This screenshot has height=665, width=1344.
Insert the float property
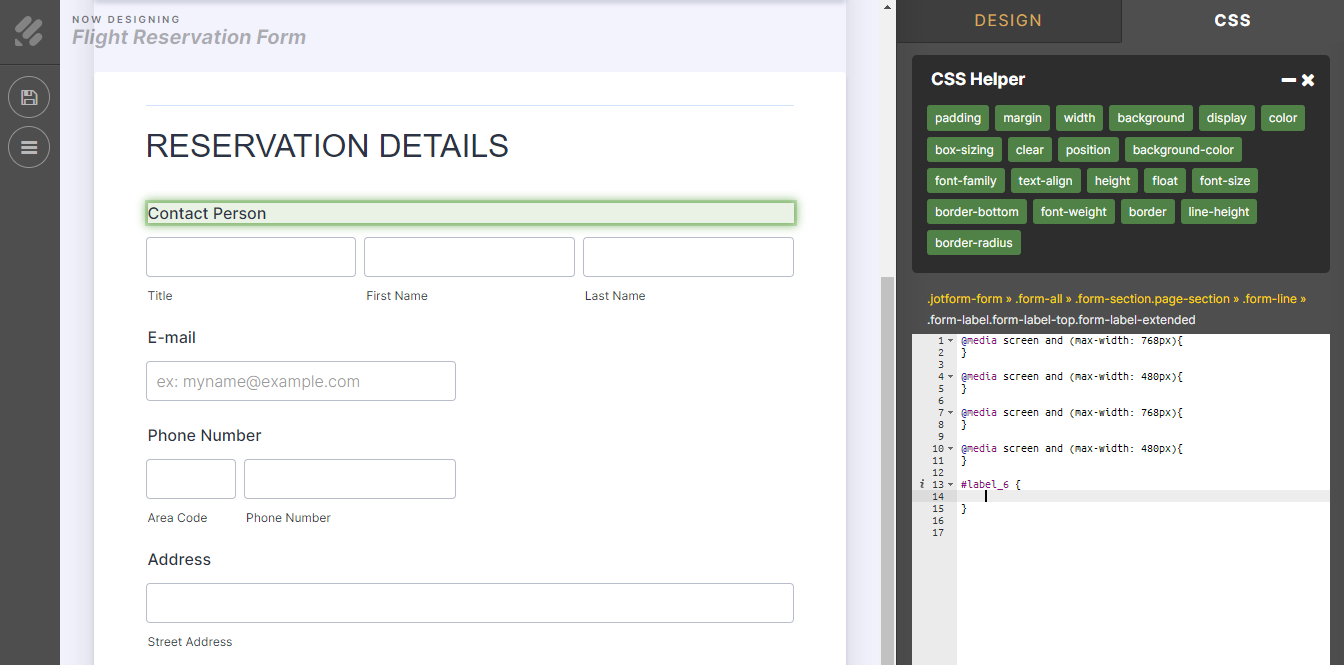[1165, 181]
